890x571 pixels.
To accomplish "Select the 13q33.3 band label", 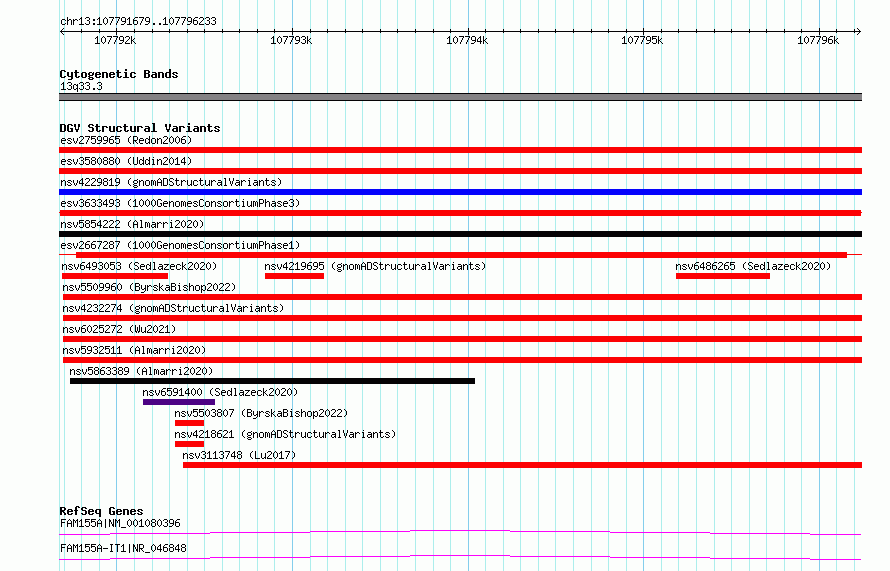I will (81, 86).
